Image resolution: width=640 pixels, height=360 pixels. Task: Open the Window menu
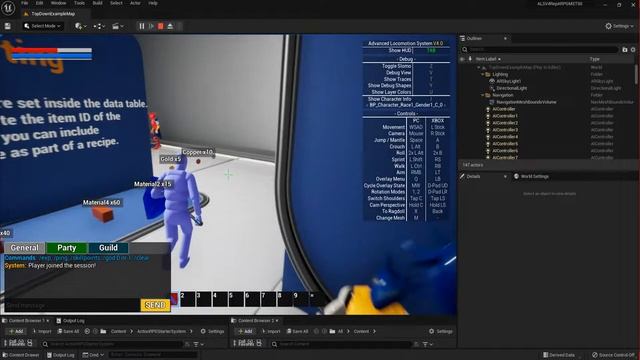coord(58,3)
